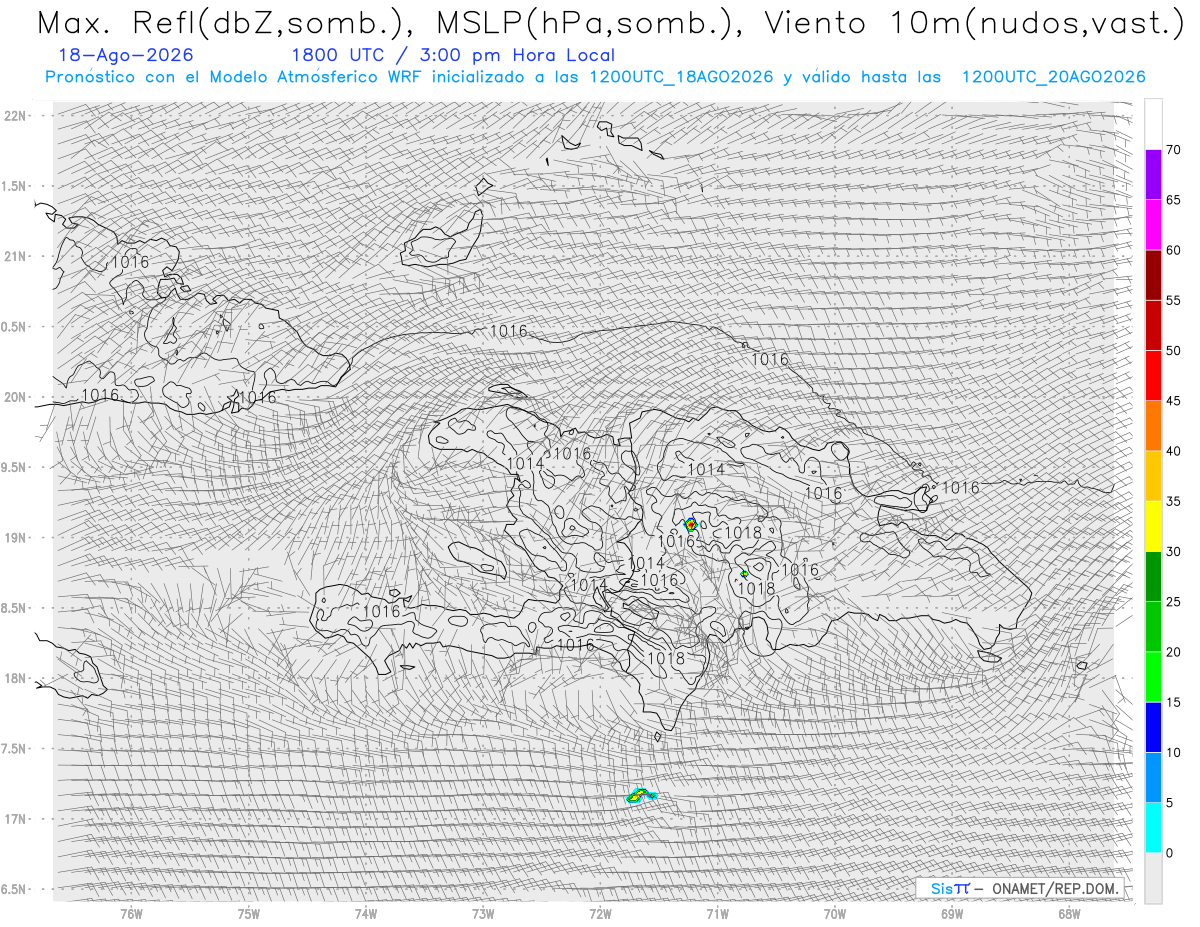This screenshot has width=1200, height=927.
Task: Click the 73W longitude label
Action: (x=483, y=914)
